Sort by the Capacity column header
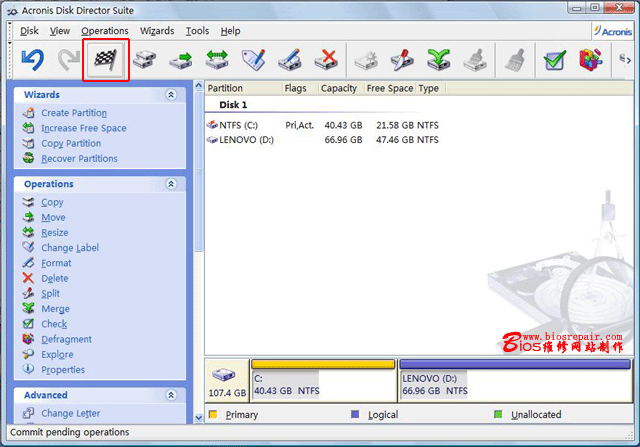The height and width of the screenshot is (447, 640). click(341, 89)
